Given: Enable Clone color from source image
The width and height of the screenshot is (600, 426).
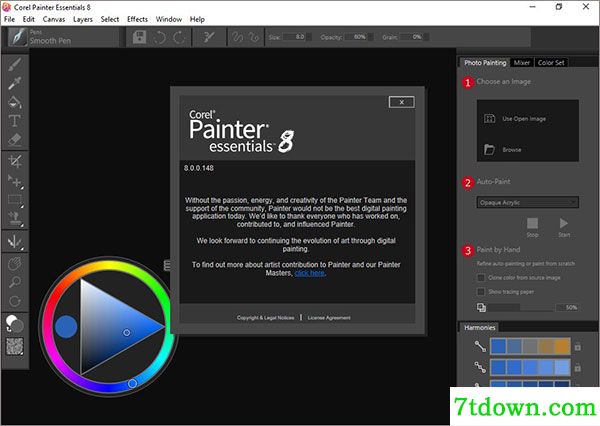Looking at the screenshot, I should tap(481, 277).
